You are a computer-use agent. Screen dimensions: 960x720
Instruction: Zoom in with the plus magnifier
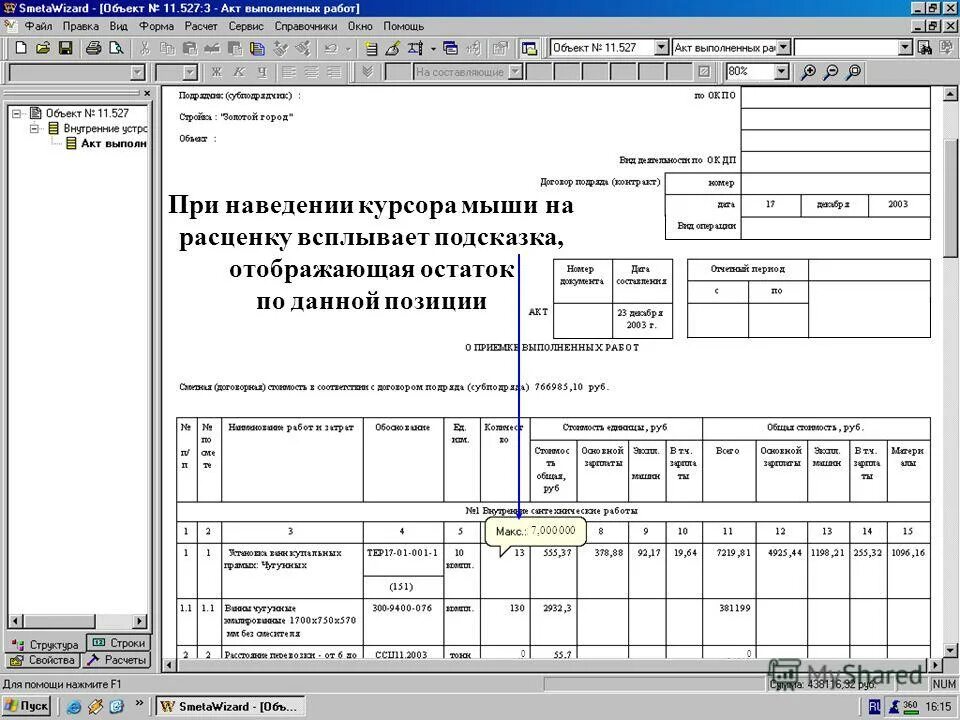[x=808, y=72]
